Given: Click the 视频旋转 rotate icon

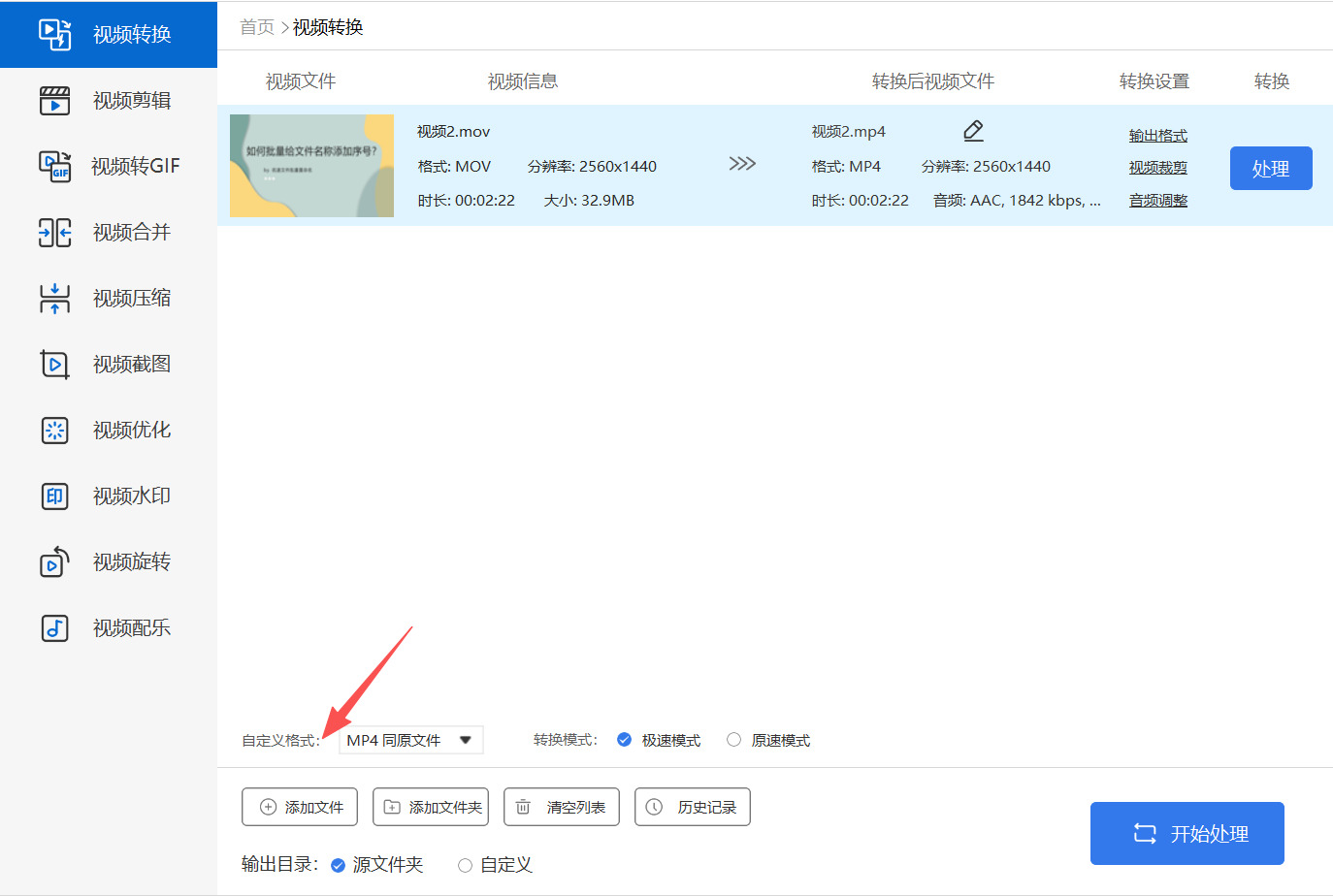Looking at the screenshot, I should [x=54, y=561].
